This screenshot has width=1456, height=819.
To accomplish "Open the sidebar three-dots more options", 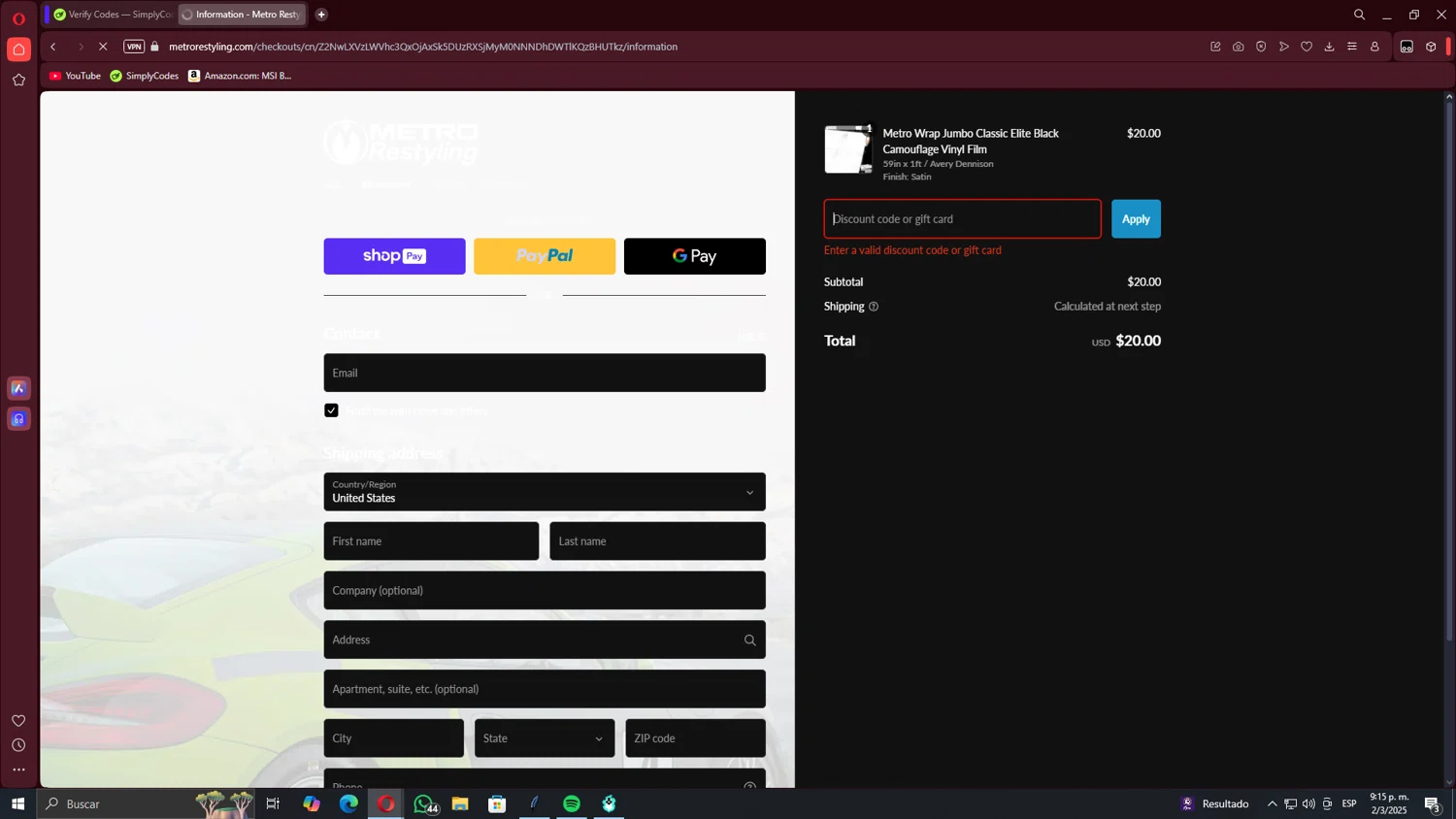I will point(18,770).
